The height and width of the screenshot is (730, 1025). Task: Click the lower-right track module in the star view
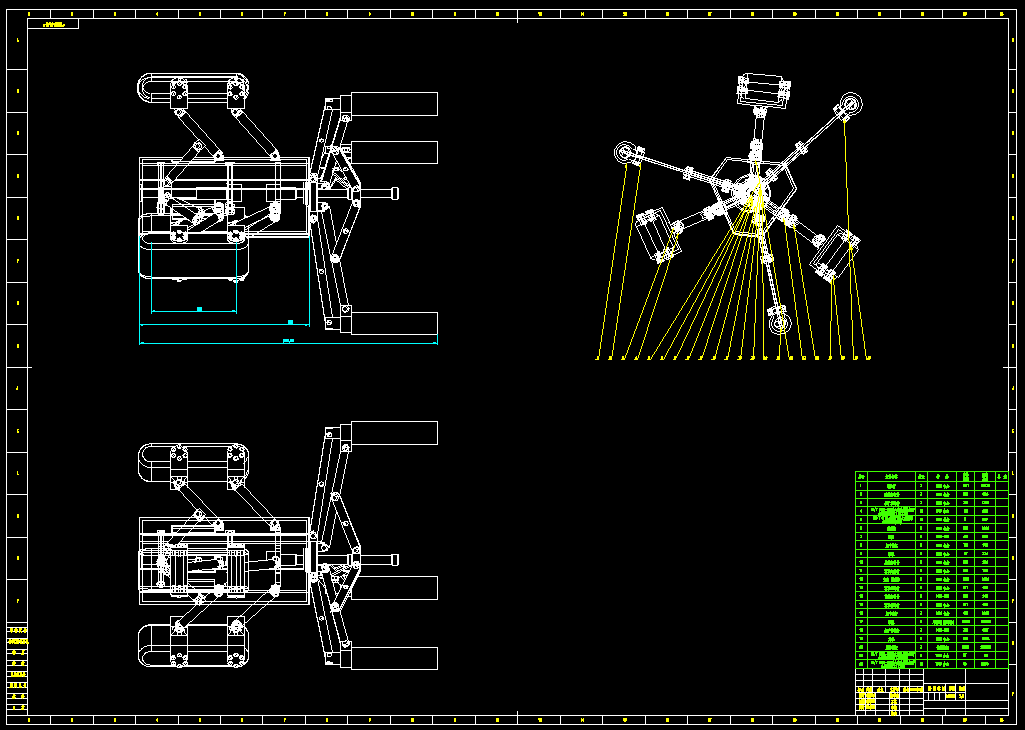[835, 254]
